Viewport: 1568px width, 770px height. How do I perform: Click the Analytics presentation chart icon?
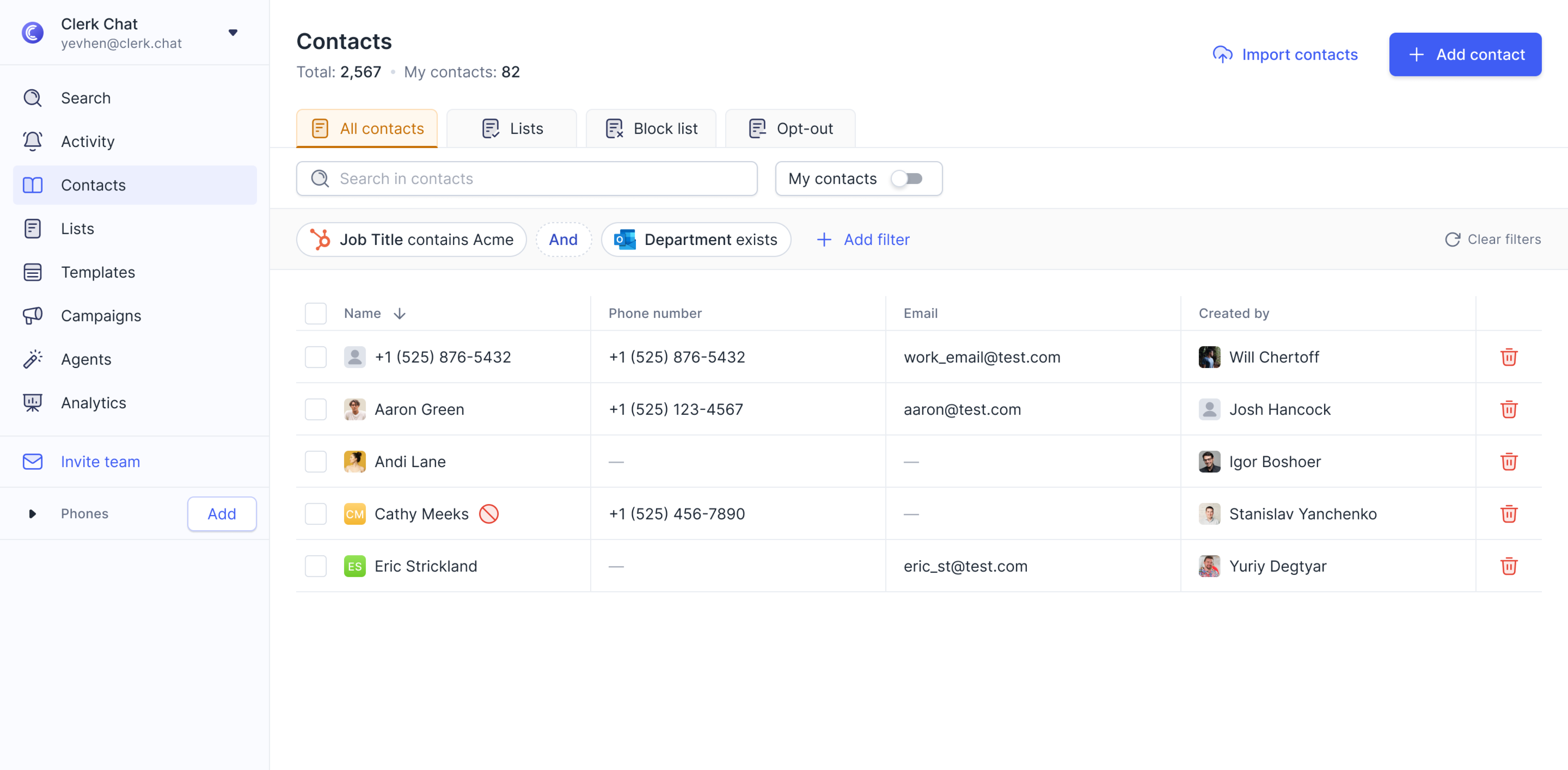tap(32, 402)
